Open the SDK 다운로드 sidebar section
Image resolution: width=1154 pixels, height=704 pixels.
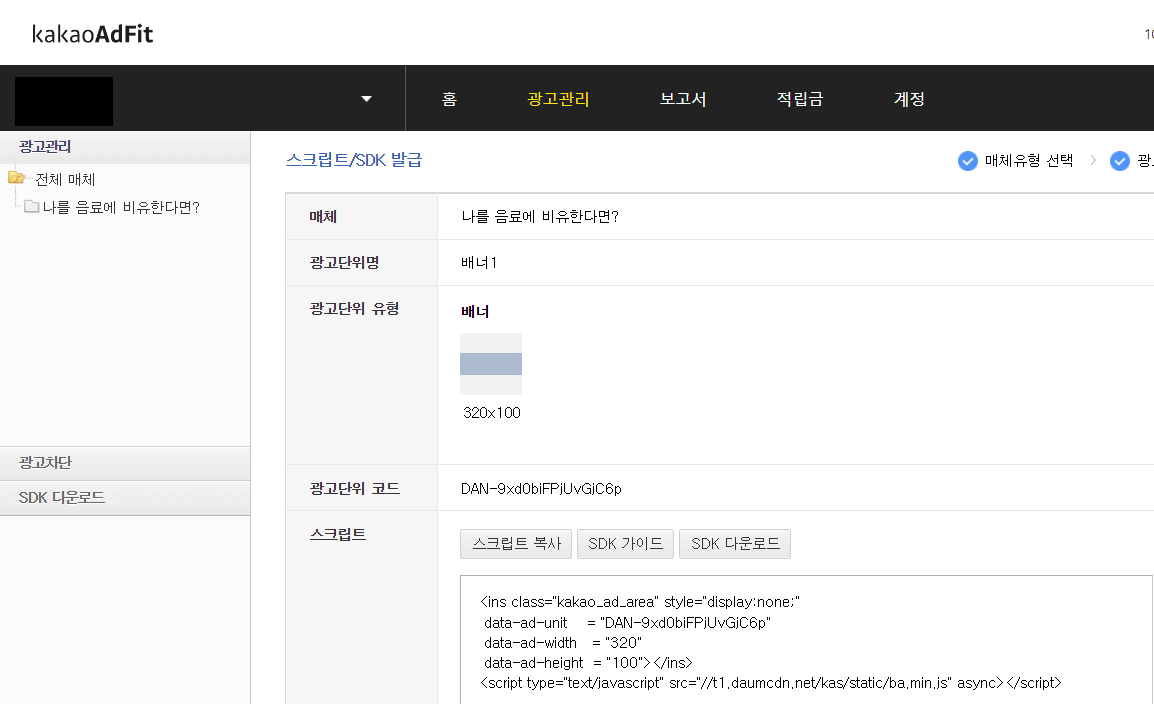pyautogui.click(x=125, y=498)
